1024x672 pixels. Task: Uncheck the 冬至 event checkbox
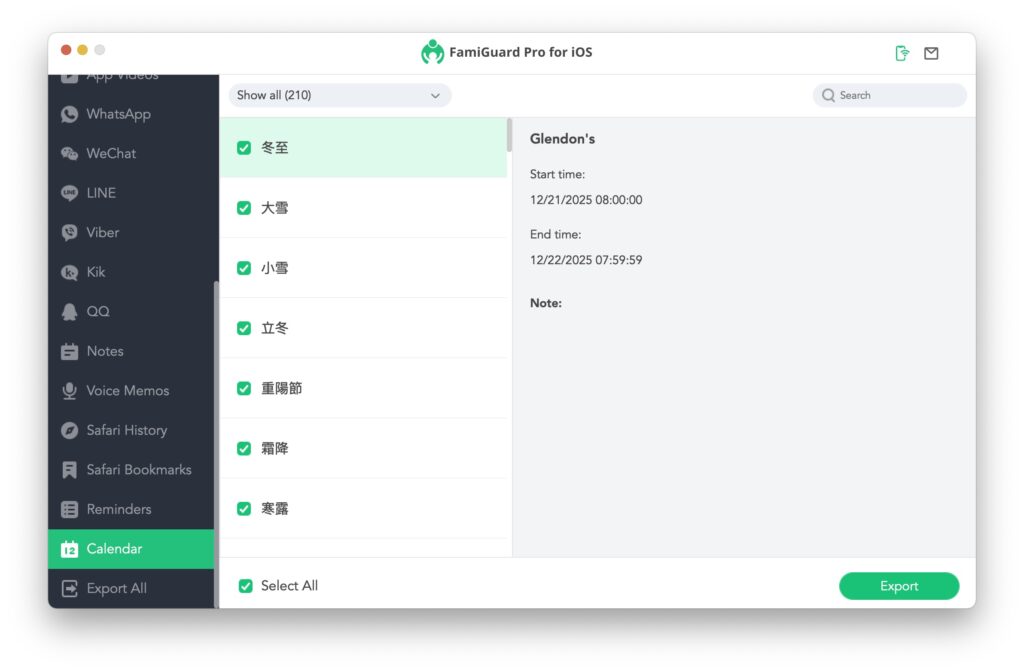244,148
